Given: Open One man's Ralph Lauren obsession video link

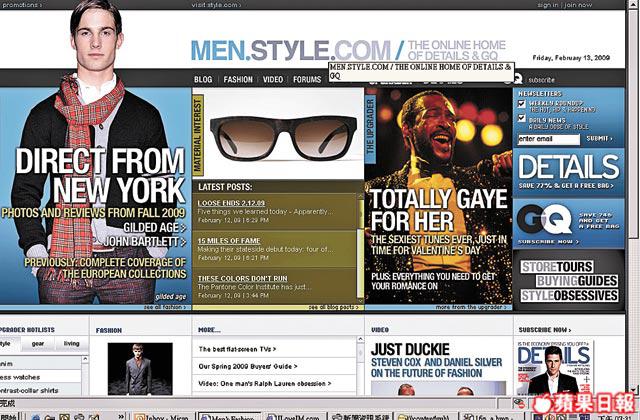Looking at the screenshot, I should coord(264,383).
